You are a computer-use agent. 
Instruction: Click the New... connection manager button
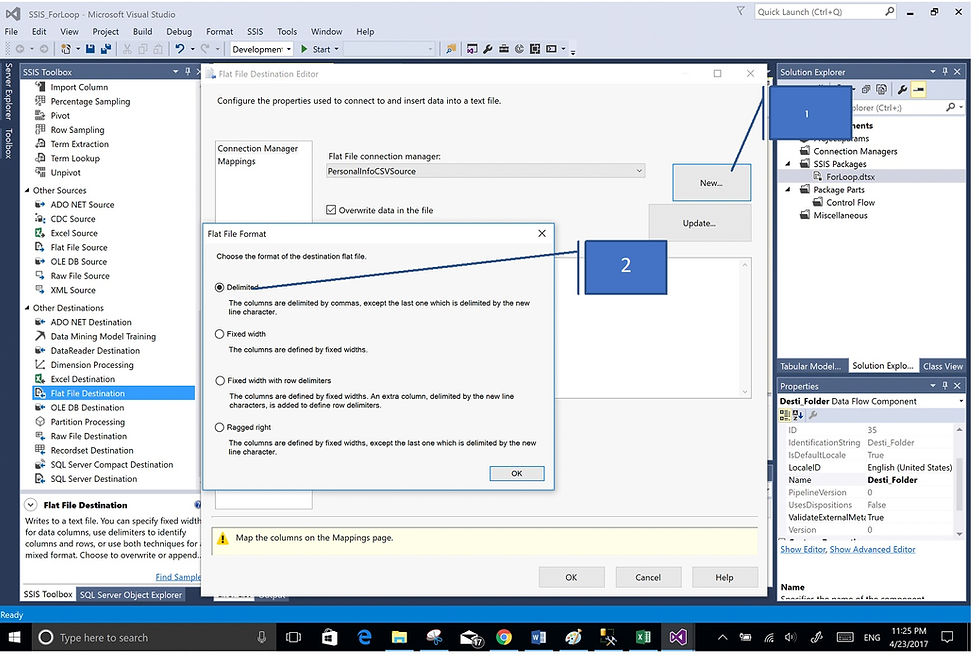[x=711, y=182]
